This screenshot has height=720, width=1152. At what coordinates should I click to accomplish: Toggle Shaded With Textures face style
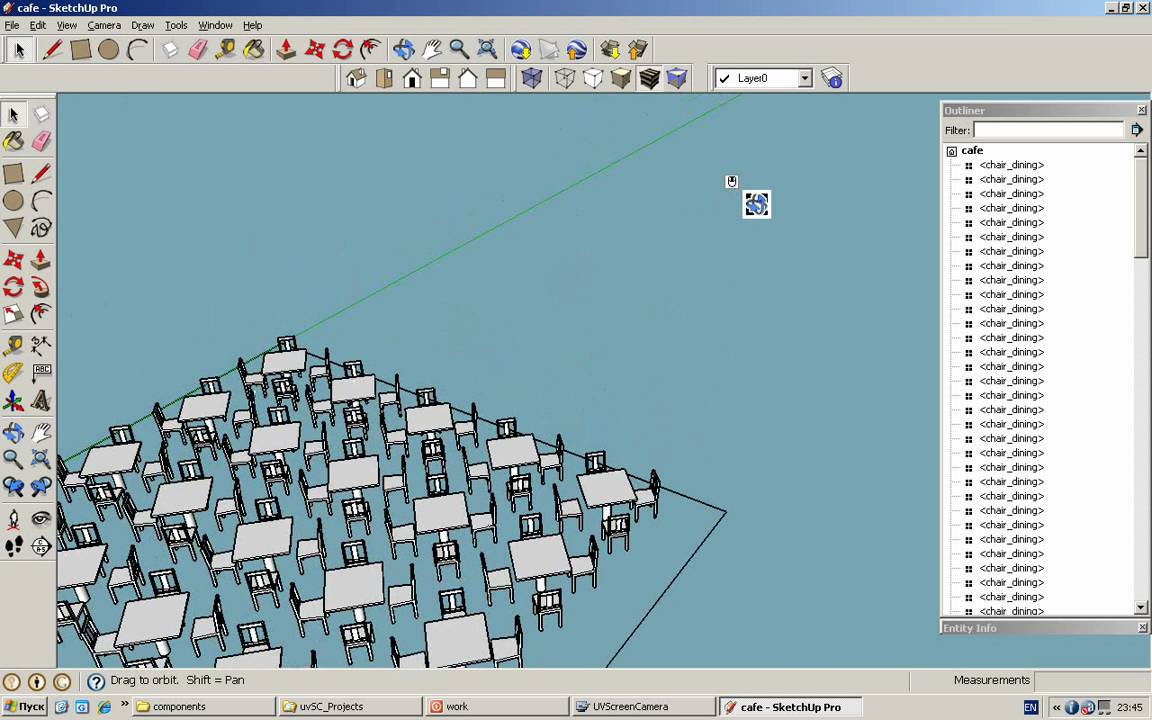point(649,78)
